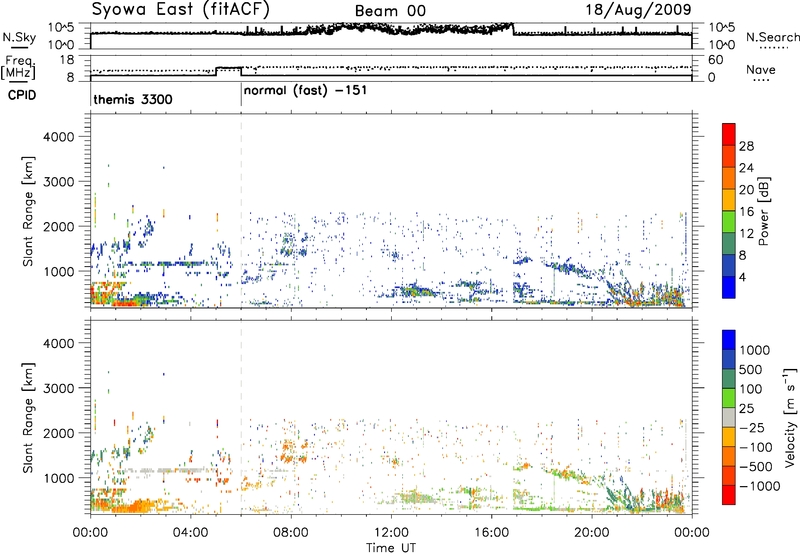The height and width of the screenshot is (554, 800).
Task: Click the date '18/Aug/2009'
Action: coord(638,10)
